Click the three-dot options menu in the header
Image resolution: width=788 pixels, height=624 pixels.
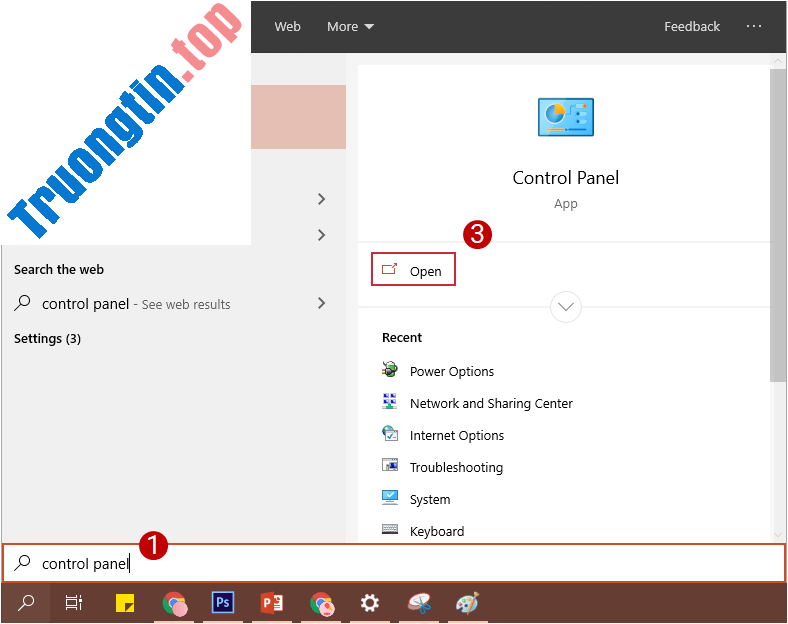click(753, 26)
